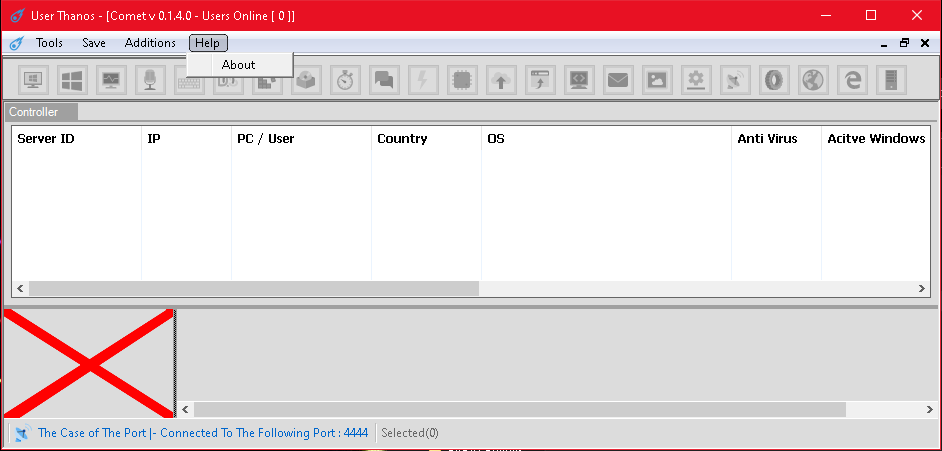Click the chat bubbles toolbar icon
The width and height of the screenshot is (942, 451).
[x=384, y=80]
